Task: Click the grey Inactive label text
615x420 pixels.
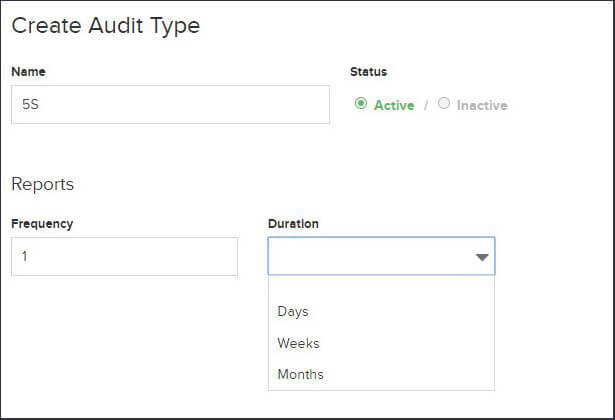Action: pyautogui.click(x=482, y=105)
